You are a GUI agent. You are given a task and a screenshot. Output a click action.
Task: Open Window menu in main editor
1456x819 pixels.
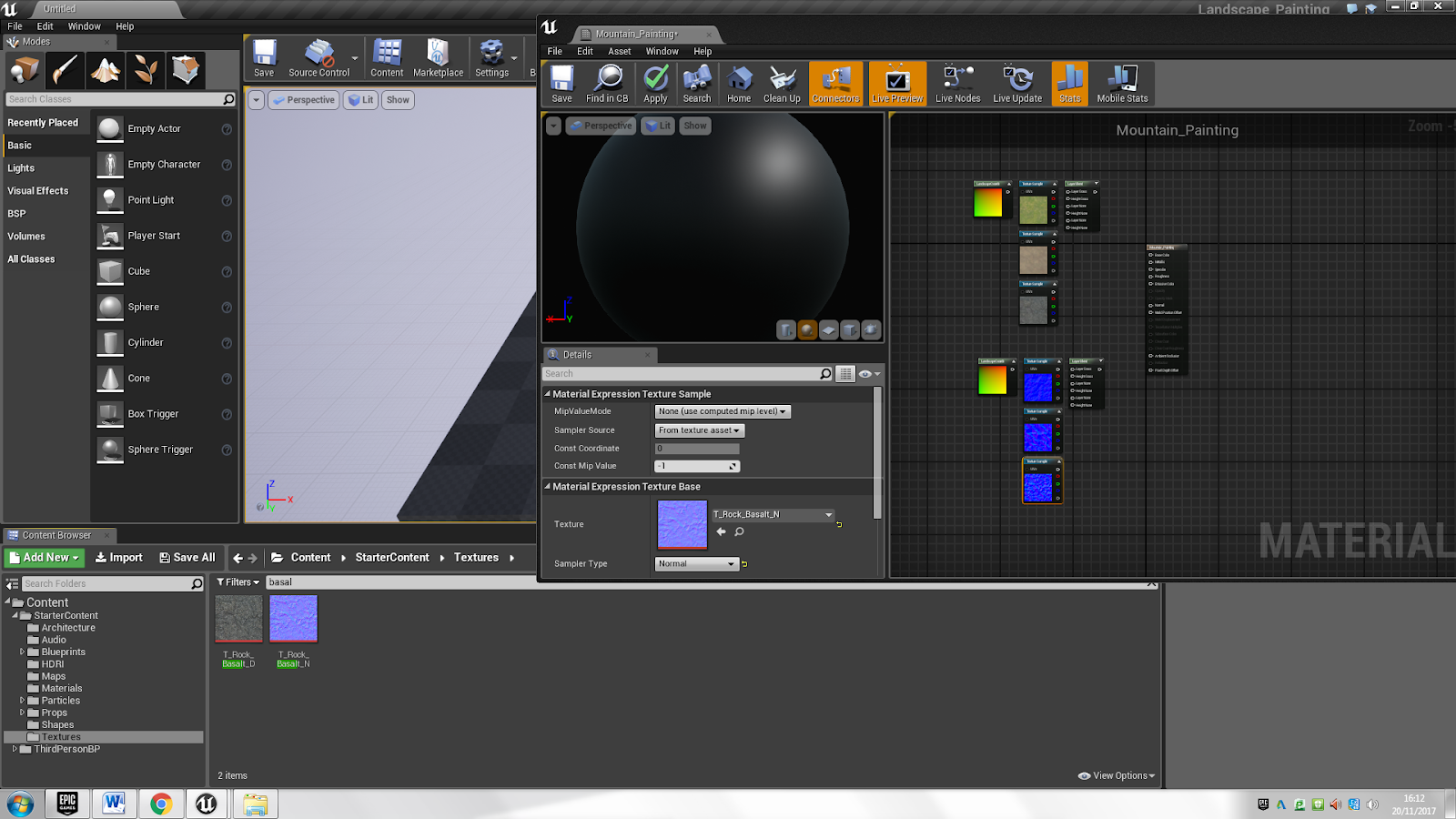tap(84, 26)
